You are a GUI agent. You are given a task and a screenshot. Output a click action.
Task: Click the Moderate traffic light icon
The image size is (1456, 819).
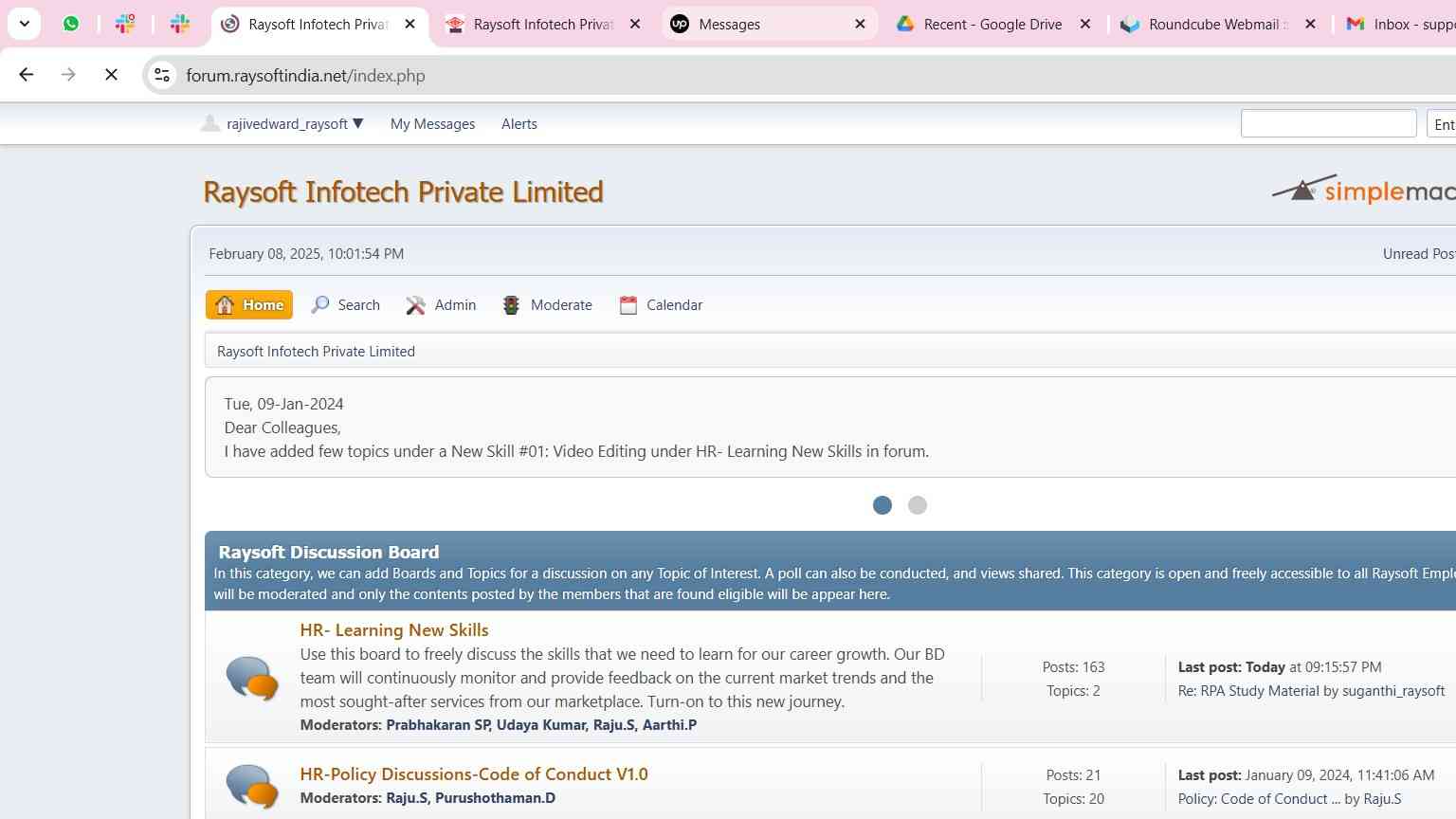click(x=511, y=304)
